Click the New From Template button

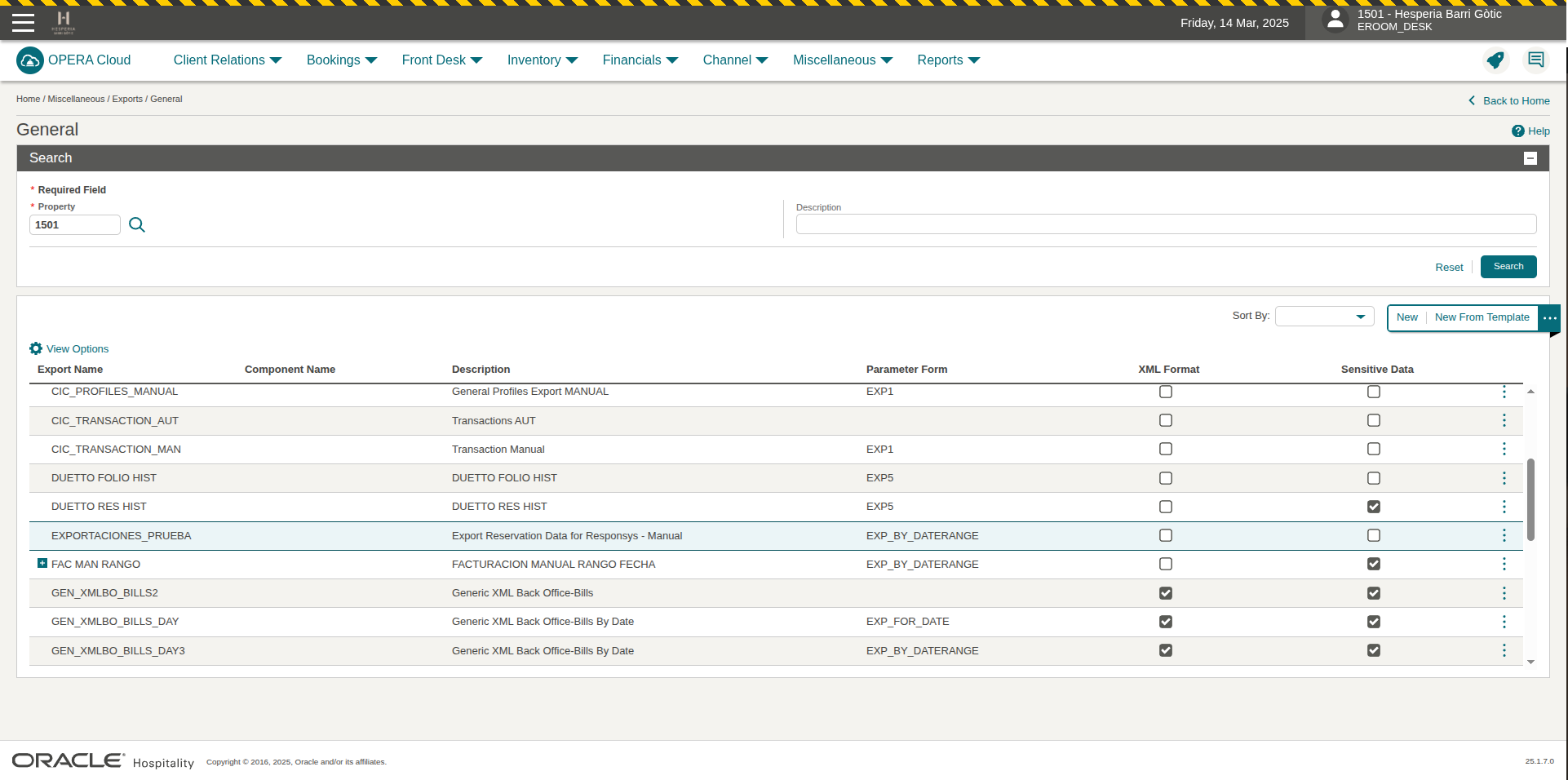click(x=1482, y=317)
